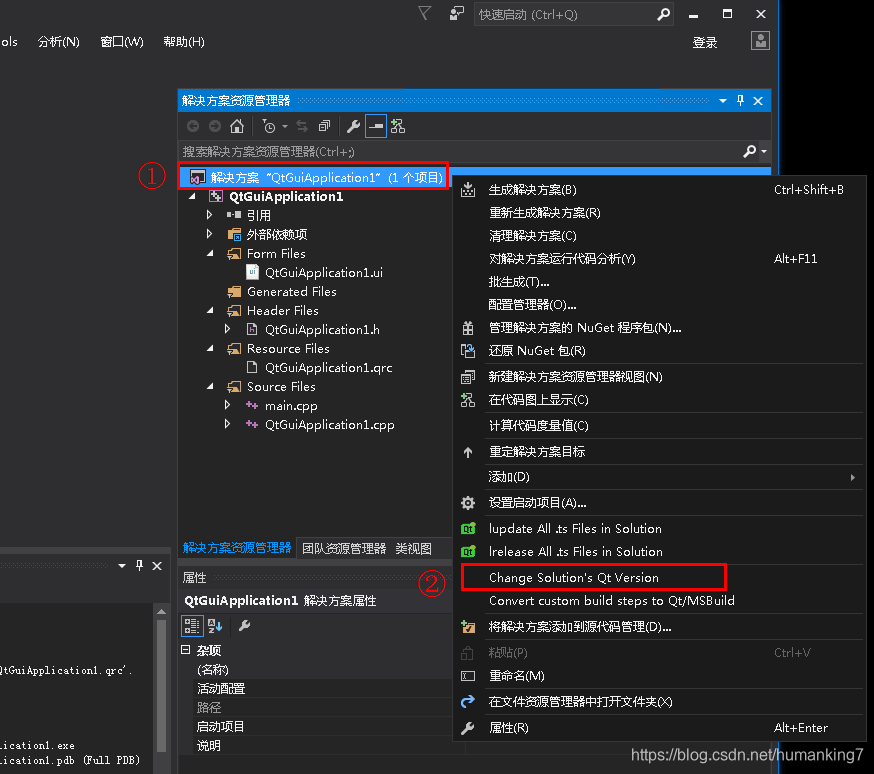Collapse the Source Files folder

coord(210,386)
